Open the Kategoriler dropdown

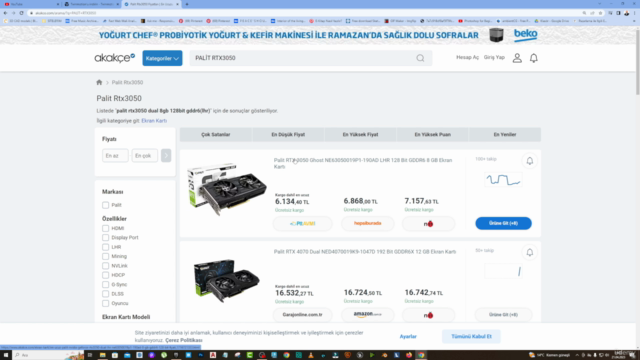[x=162, y=58]
